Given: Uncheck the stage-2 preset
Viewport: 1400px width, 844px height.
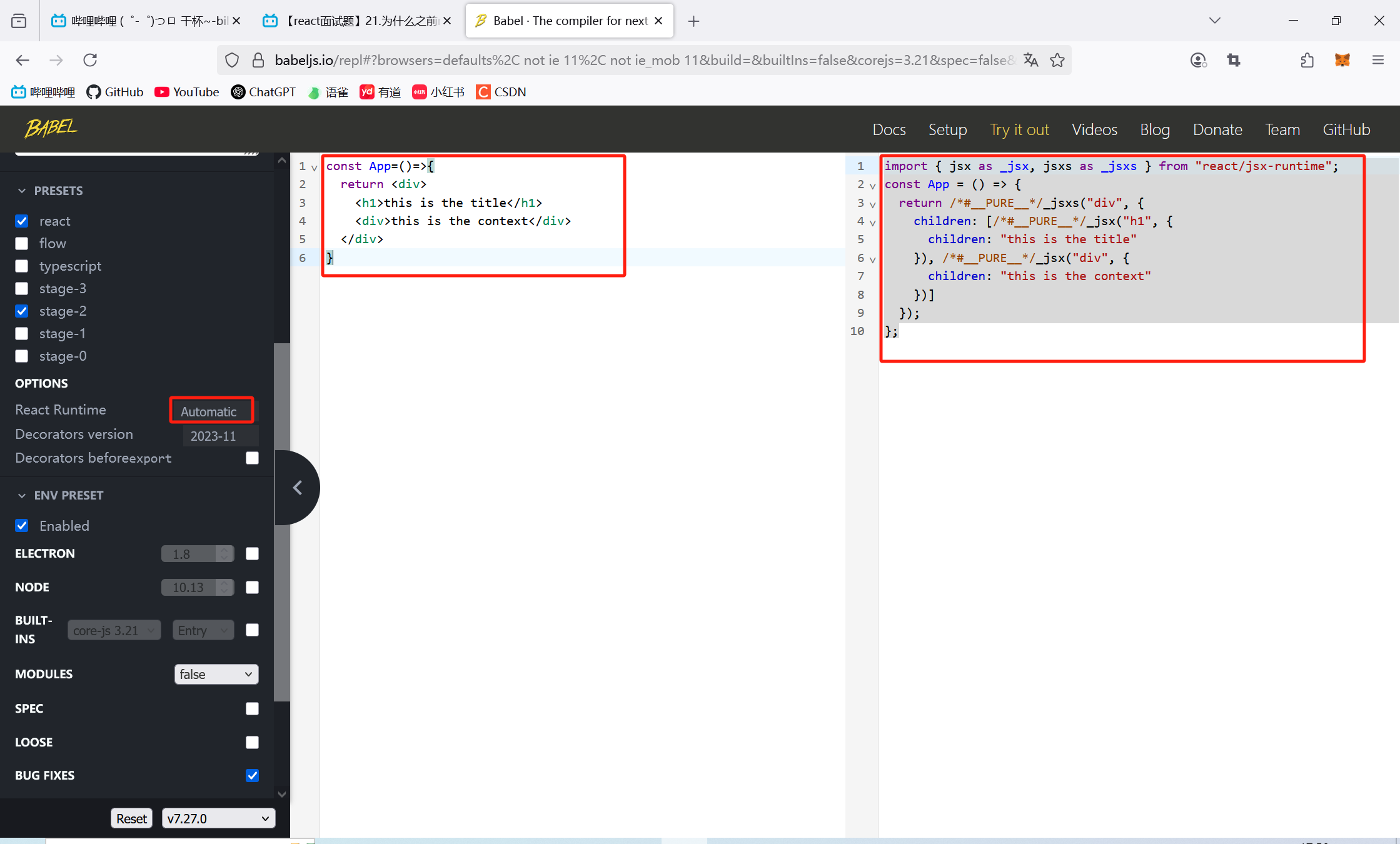Looking at the screenshot, I should coord(22,311).
